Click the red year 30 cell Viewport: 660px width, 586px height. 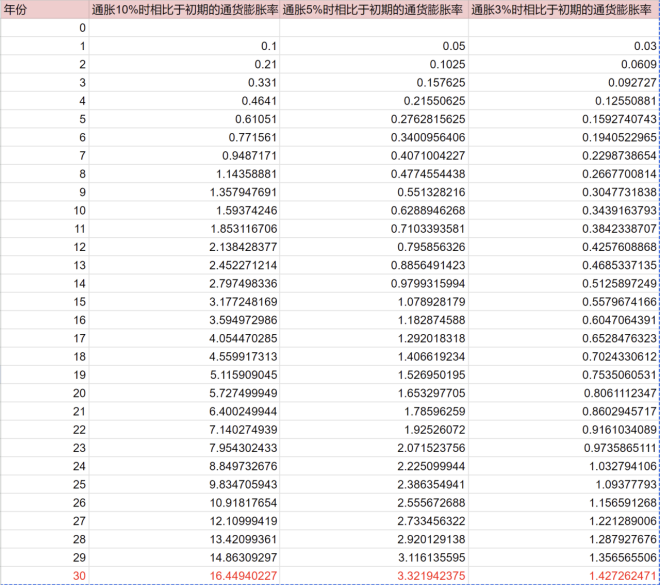(79, 576)
